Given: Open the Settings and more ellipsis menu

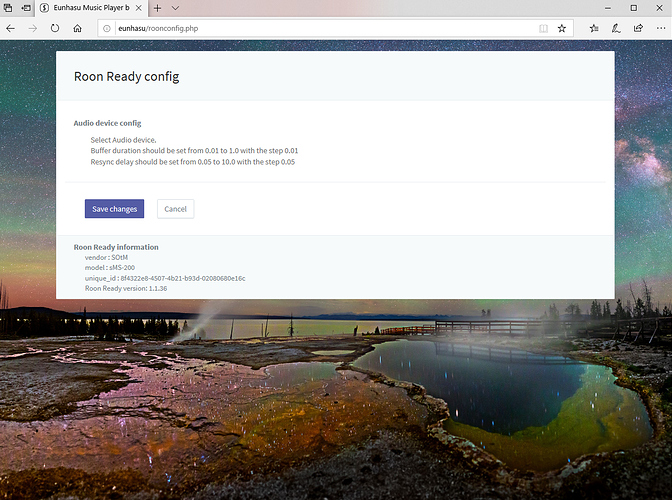Looking at the screenshot, I should (660, 28).
